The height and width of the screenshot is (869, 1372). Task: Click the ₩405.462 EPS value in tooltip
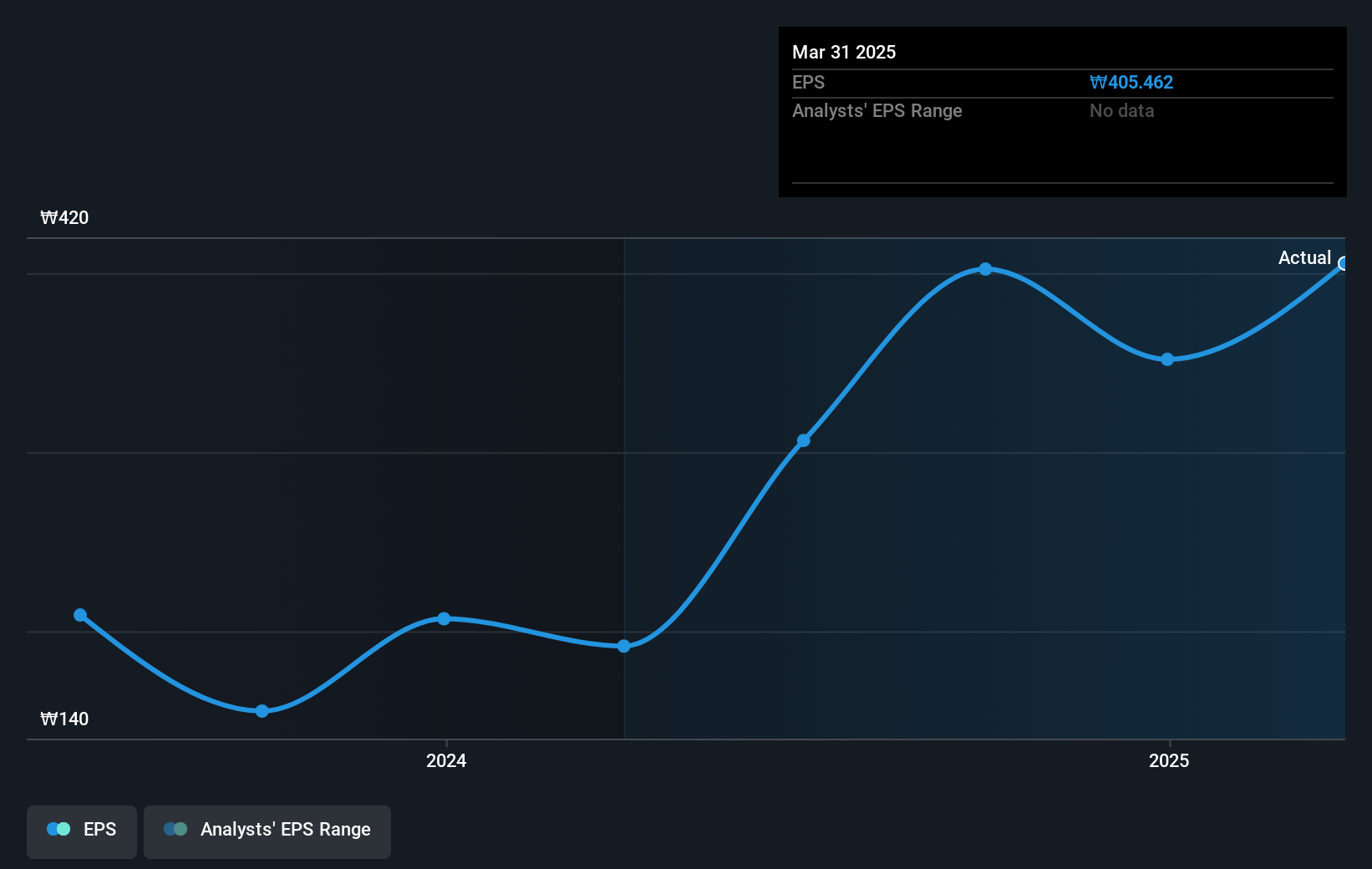click(1131, 83)
